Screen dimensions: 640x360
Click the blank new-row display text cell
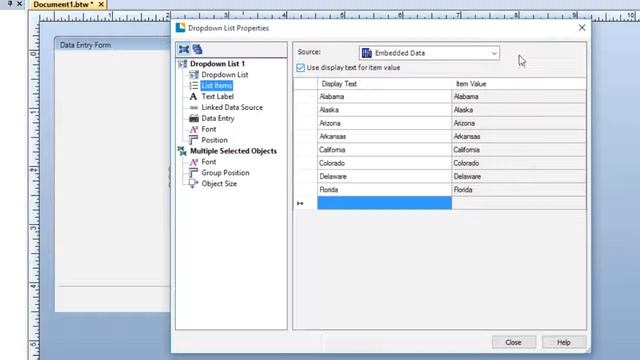click(384, 203)
